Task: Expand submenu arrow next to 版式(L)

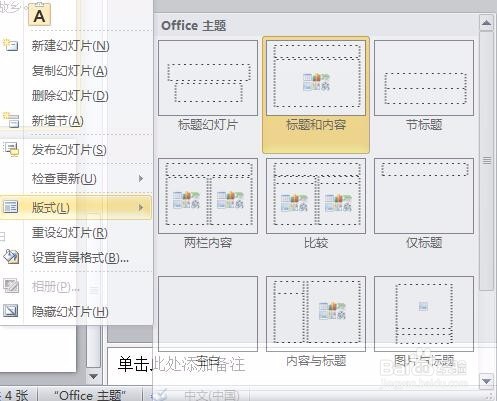Action: click(141, 207)
